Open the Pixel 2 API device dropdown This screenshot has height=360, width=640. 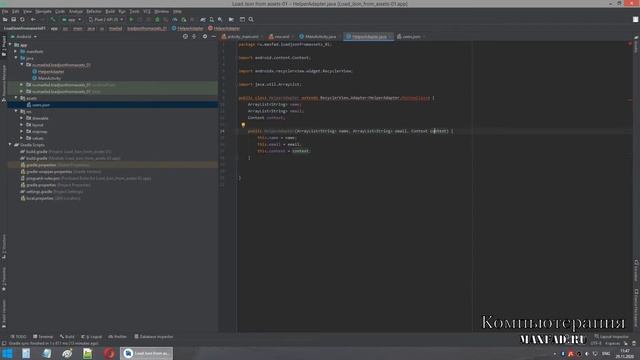click(106, 20)
